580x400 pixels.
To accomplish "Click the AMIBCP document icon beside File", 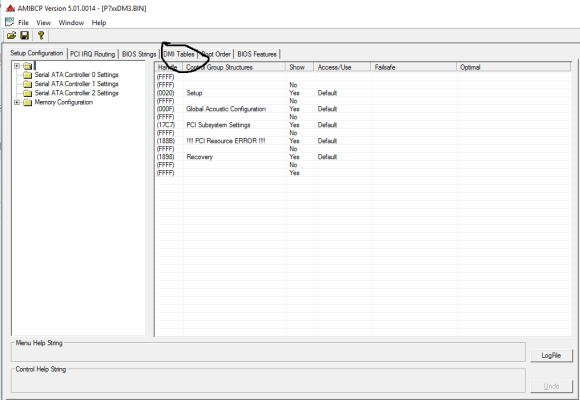I will (x=10, y=22).
